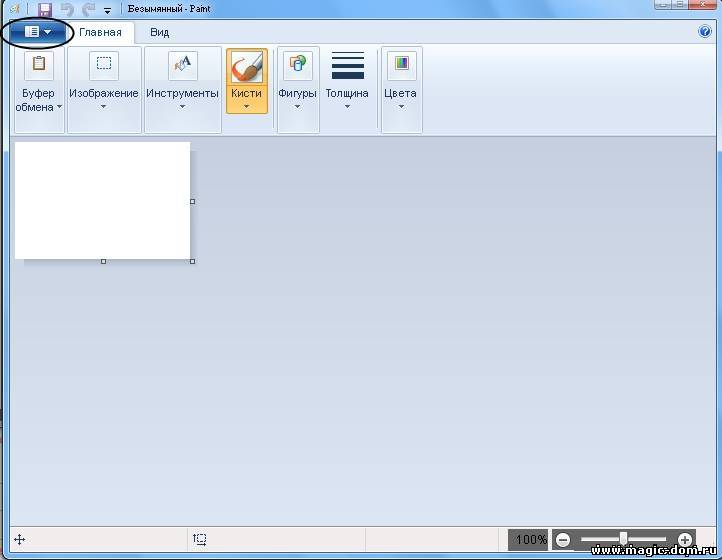The width and height of the screenshot is (722, 560).
Task: Click the zoom out minus button
Action: (x=563, y=540)
